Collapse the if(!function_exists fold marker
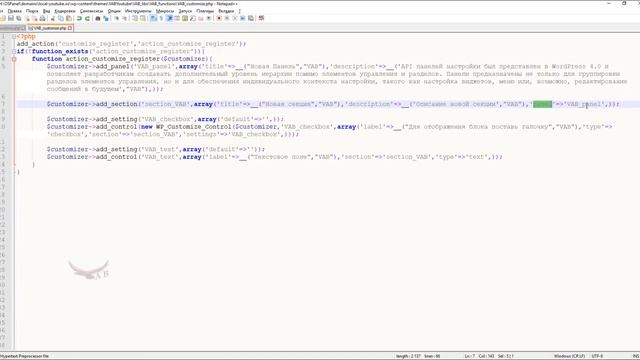Viewport: 640px width, 360px height. [14, 51]
